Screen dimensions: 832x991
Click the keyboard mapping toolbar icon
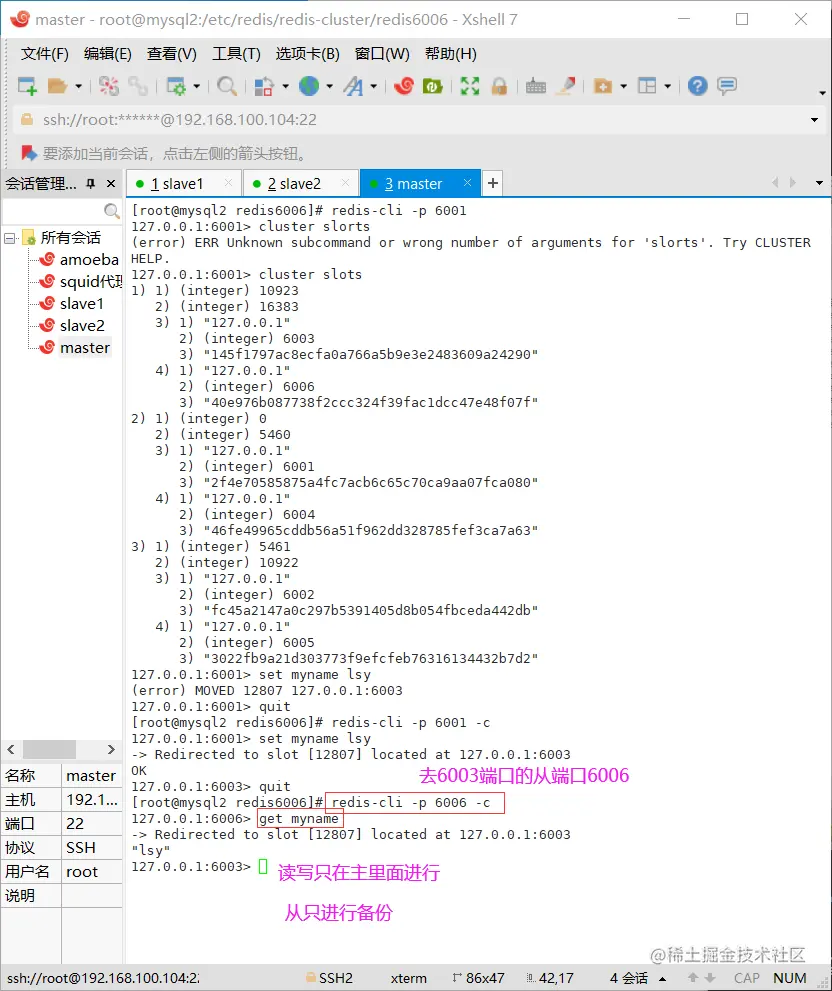535,86
